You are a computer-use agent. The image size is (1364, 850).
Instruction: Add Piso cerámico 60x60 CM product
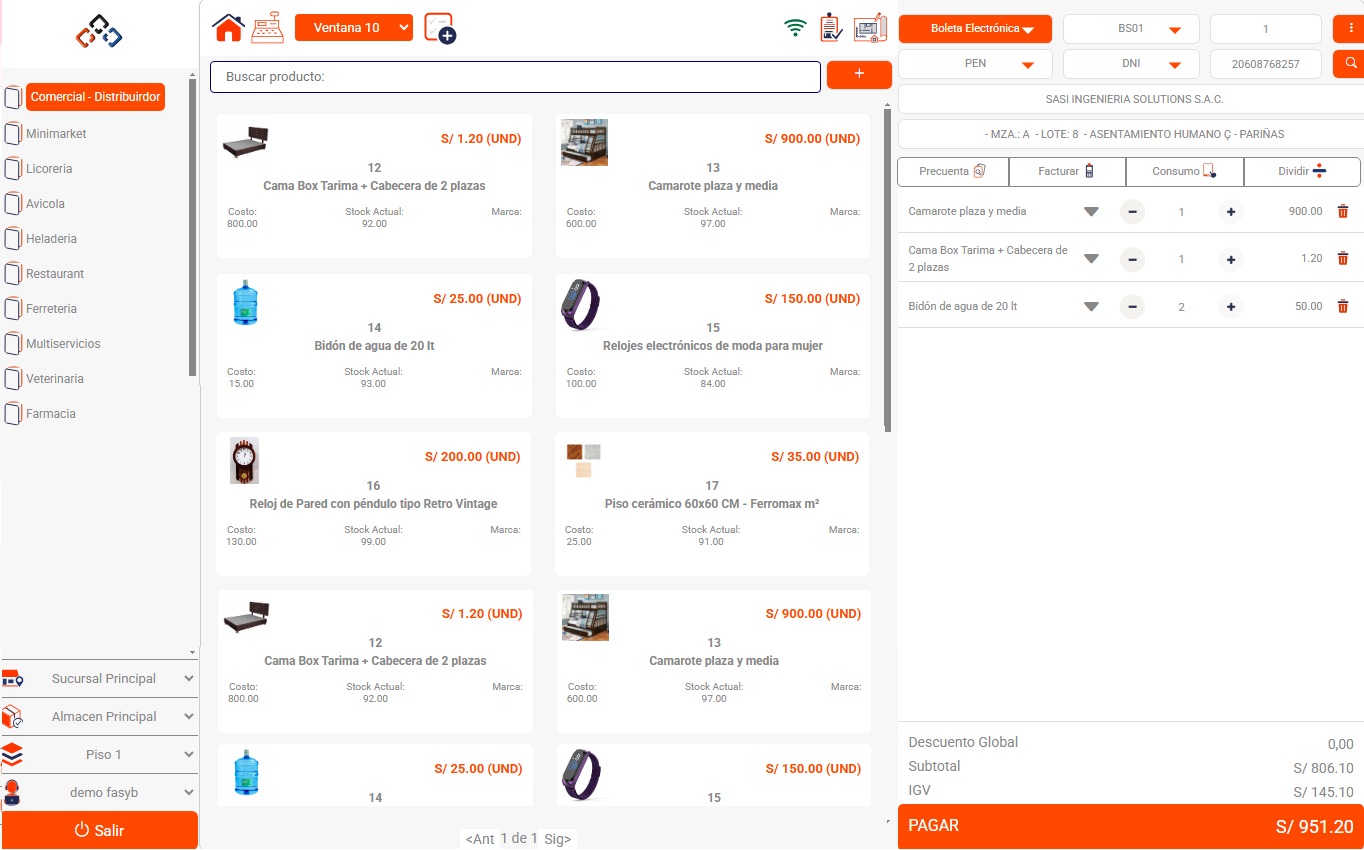click(x=713, y=503)
